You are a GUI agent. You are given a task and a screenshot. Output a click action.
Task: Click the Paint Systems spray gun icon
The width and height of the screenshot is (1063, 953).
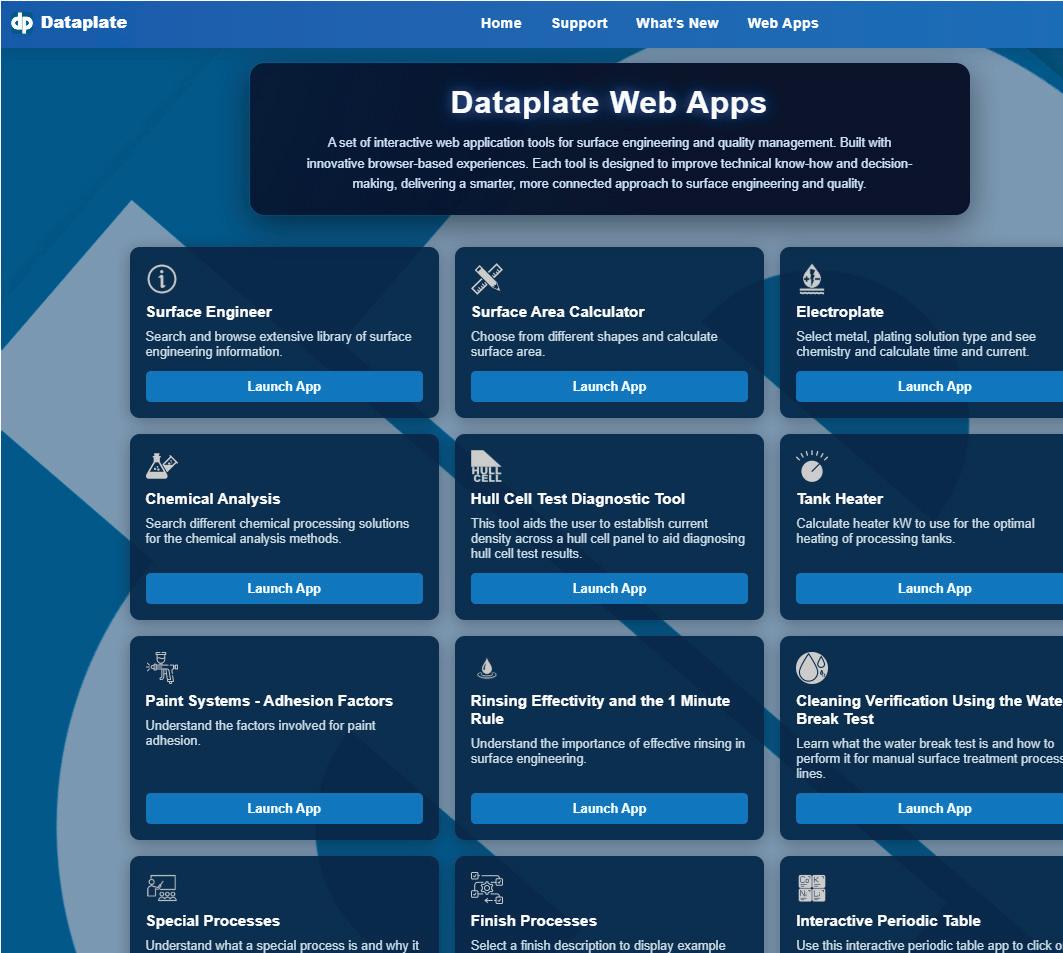click(x=162, y=668)
